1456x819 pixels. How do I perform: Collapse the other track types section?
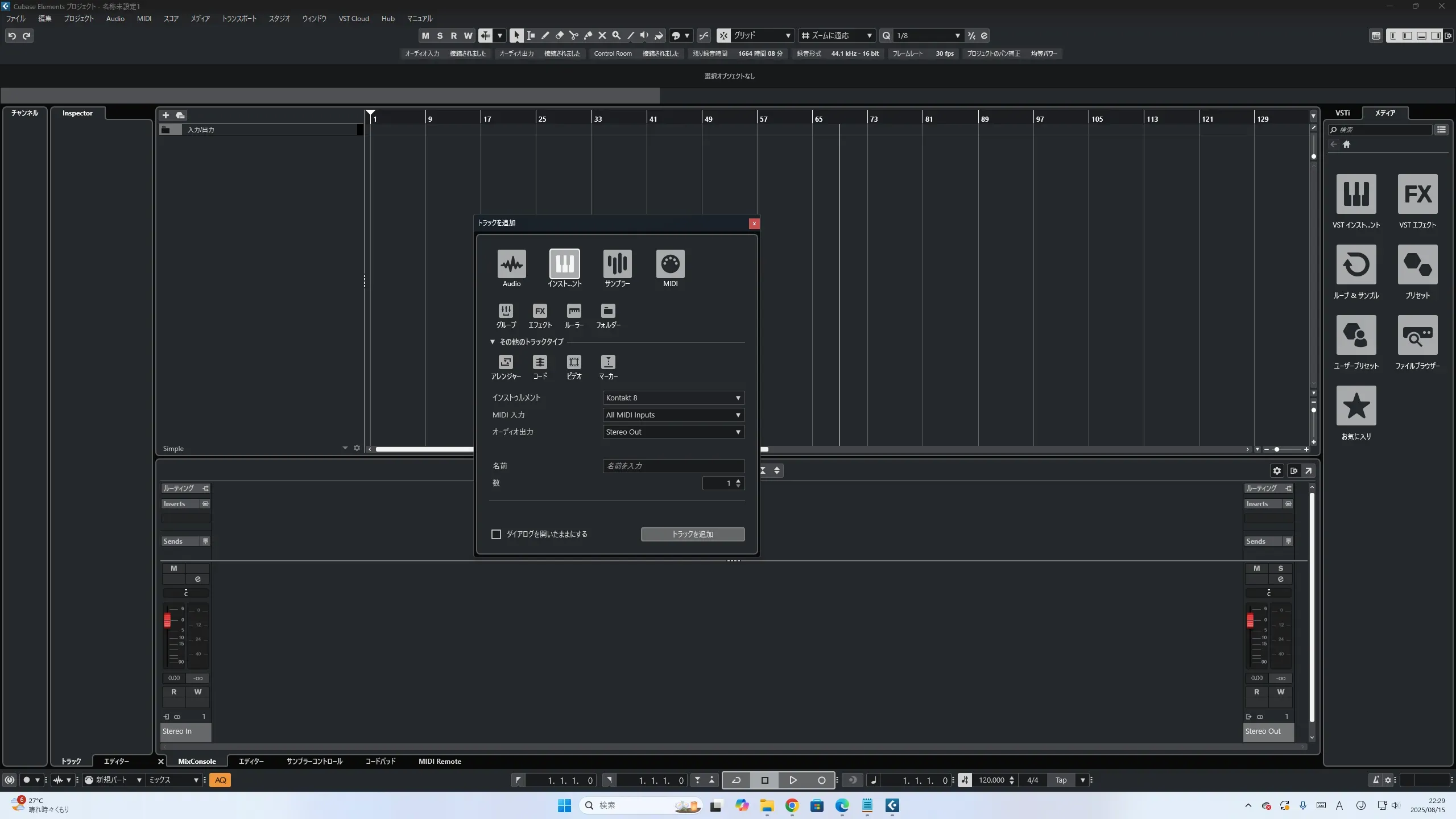pyautogui.click(x=493, y=342)
